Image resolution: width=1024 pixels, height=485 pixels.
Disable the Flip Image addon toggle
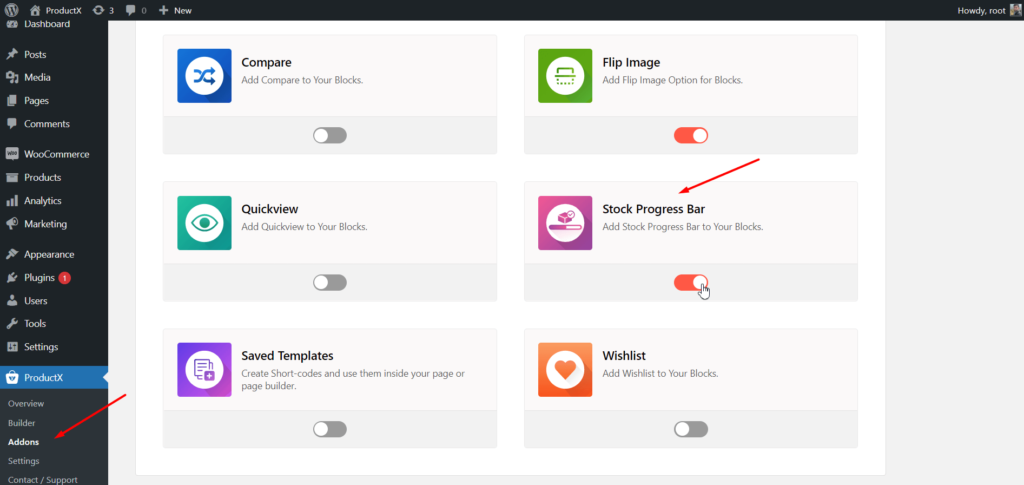point(691,136)
